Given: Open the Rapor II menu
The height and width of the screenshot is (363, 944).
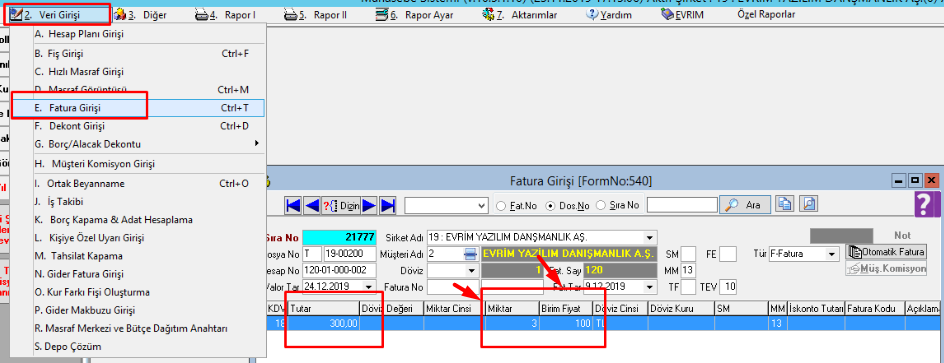Looking at the screenshot, I should coord(315,15).
